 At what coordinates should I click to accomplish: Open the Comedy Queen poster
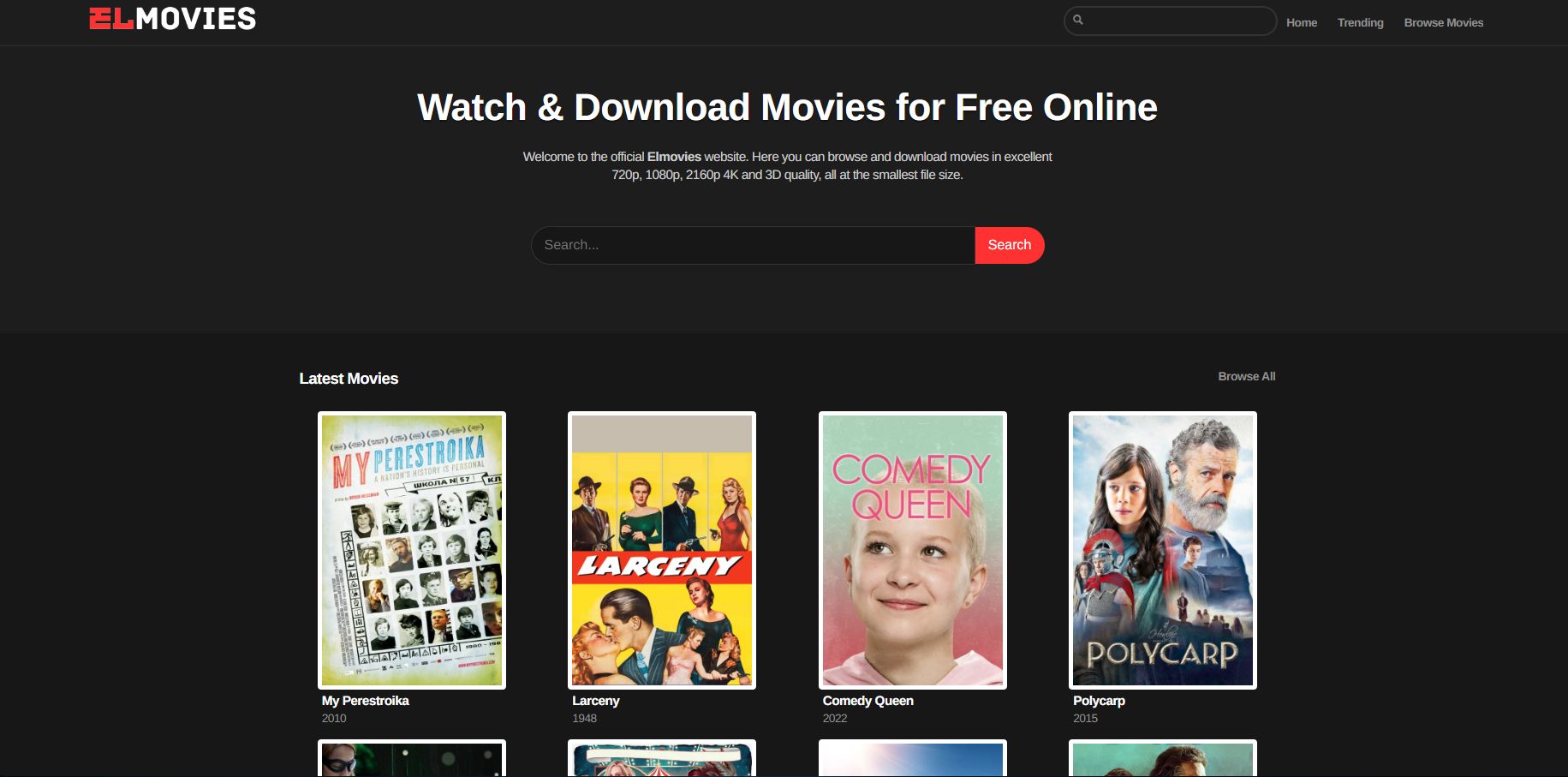pyautogui.click(x=913, y=550)
